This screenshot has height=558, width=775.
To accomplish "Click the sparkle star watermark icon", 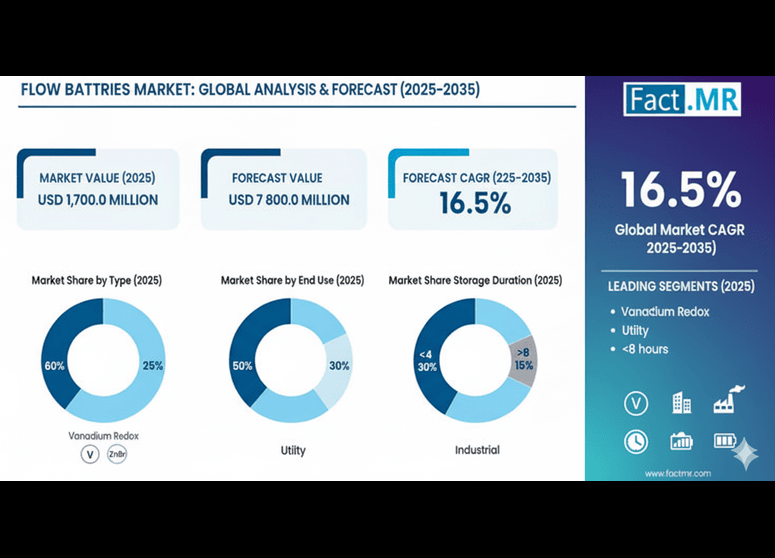I will [744, 454].
